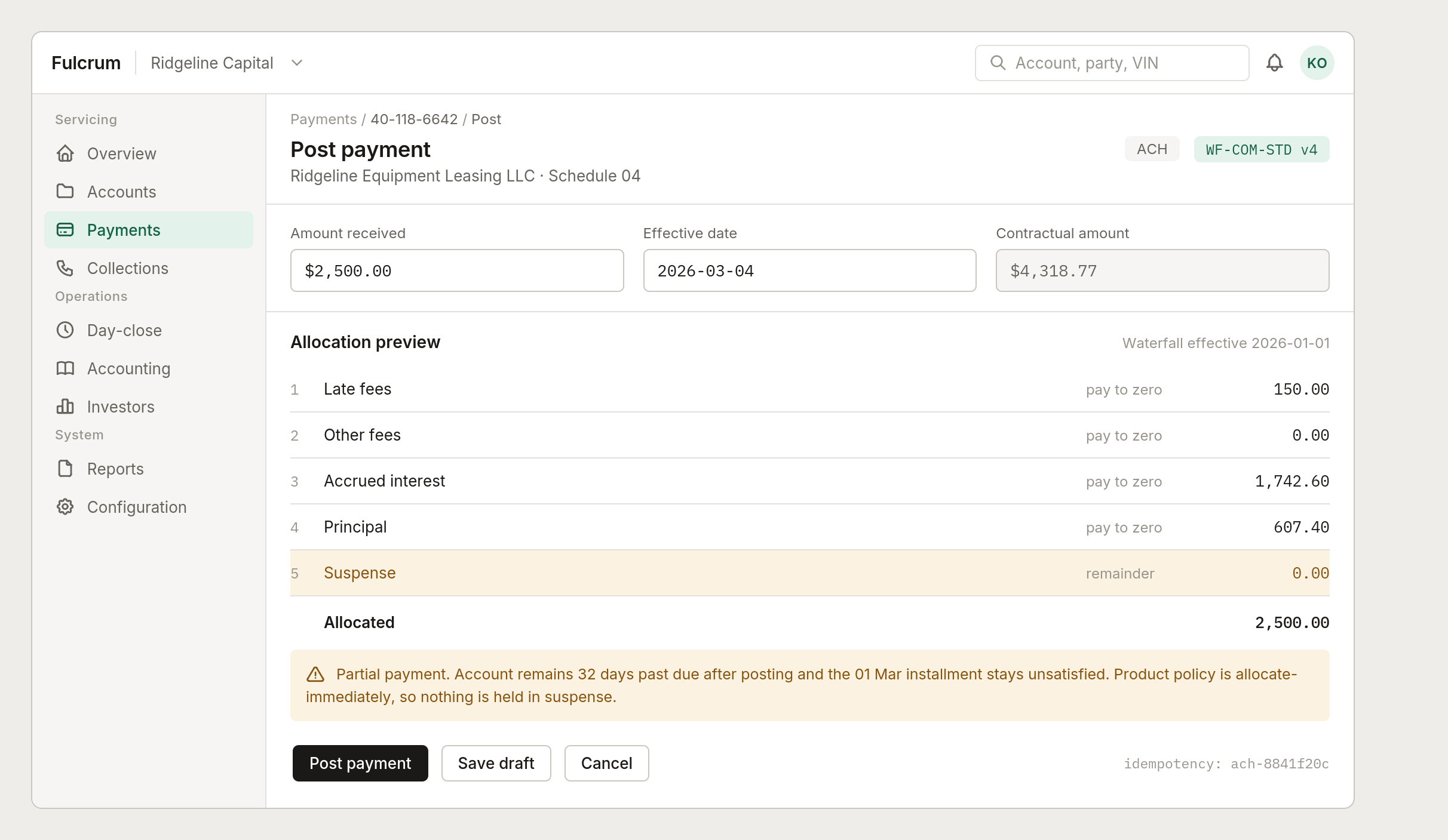Select the Principal allocation row
The height and width of the screenshot is (840, 1448).
(x=809, y=527)
